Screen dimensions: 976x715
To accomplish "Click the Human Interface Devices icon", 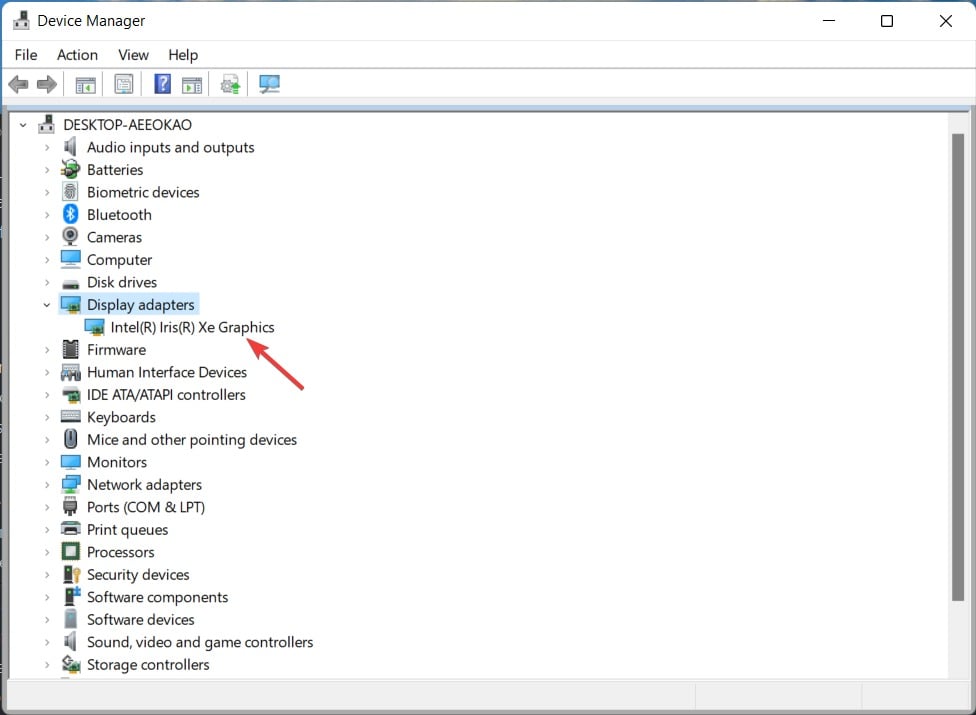I will pyautogui.click(x=70, y=372).
